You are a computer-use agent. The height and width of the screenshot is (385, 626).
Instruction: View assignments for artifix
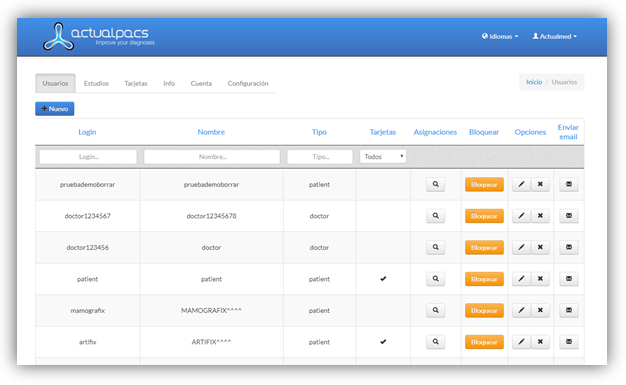pos(436,342)
